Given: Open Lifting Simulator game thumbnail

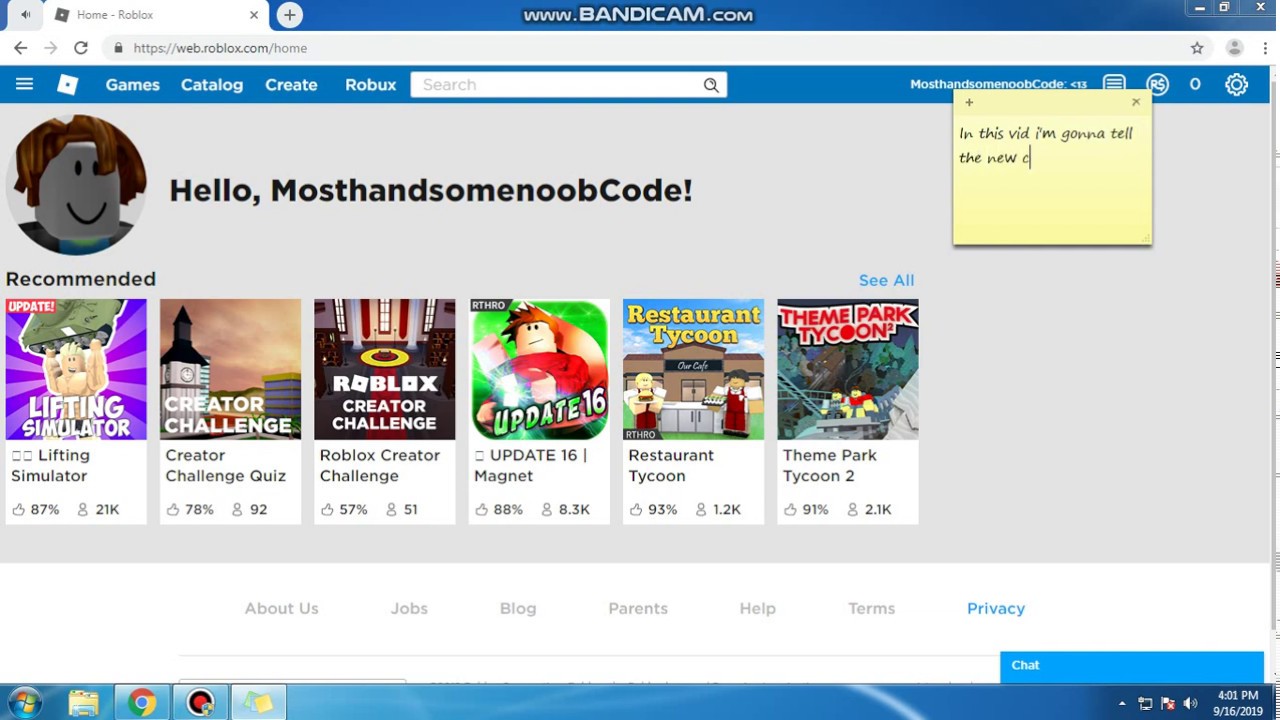Looking at the screenshot, I should (x=76, y=369).
